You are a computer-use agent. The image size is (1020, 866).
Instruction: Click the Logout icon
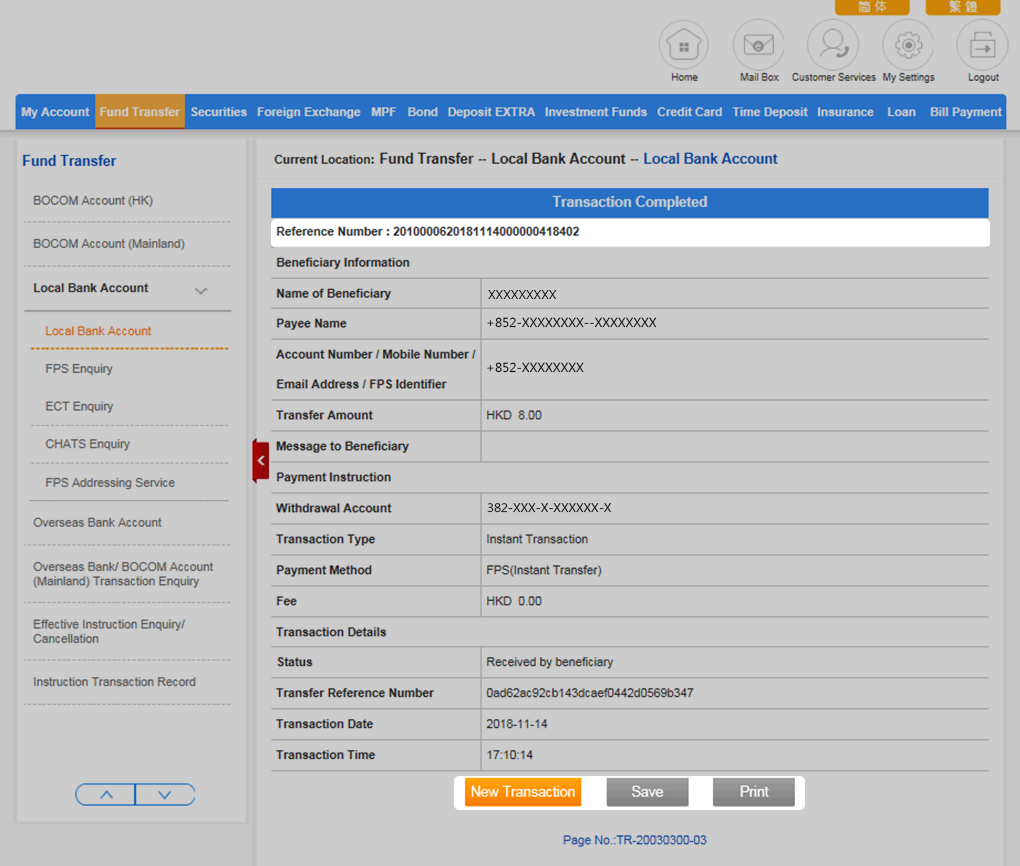[x=982, y=46]
